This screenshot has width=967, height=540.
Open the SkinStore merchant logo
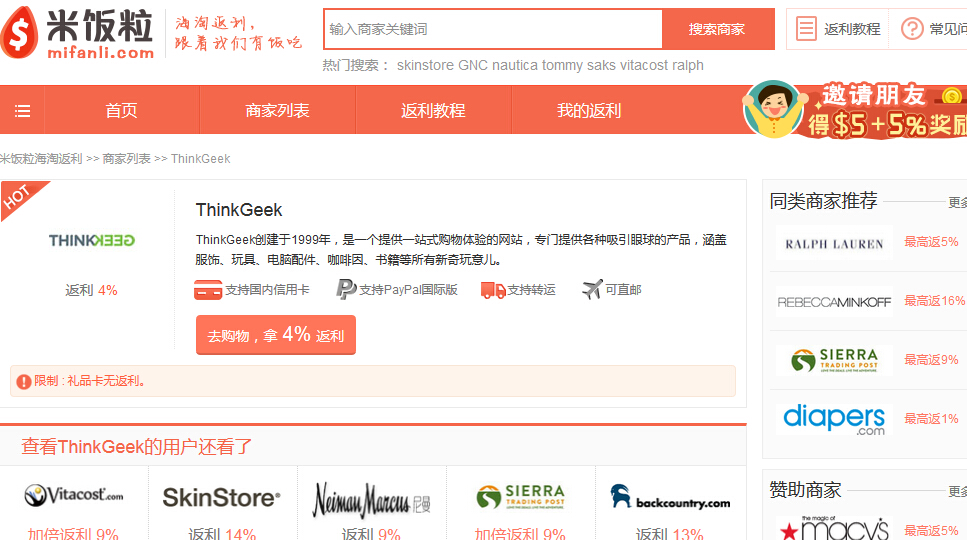tap(221, 497)
